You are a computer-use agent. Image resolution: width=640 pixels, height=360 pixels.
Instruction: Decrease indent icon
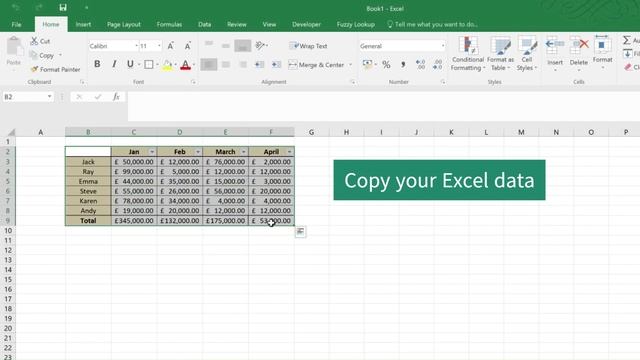coord(260,64)
